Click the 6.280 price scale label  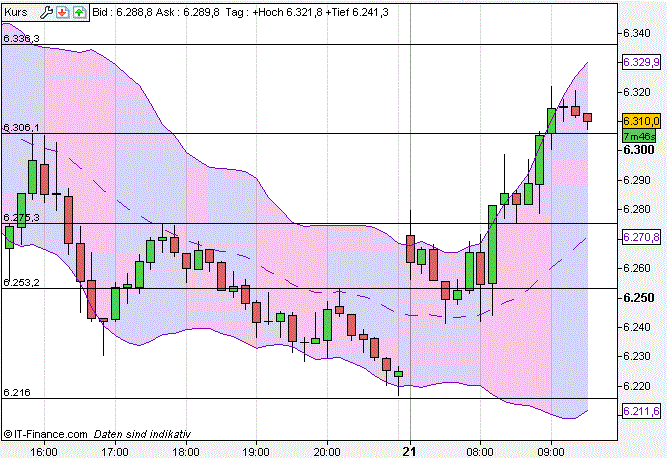[x=636, y=209]
